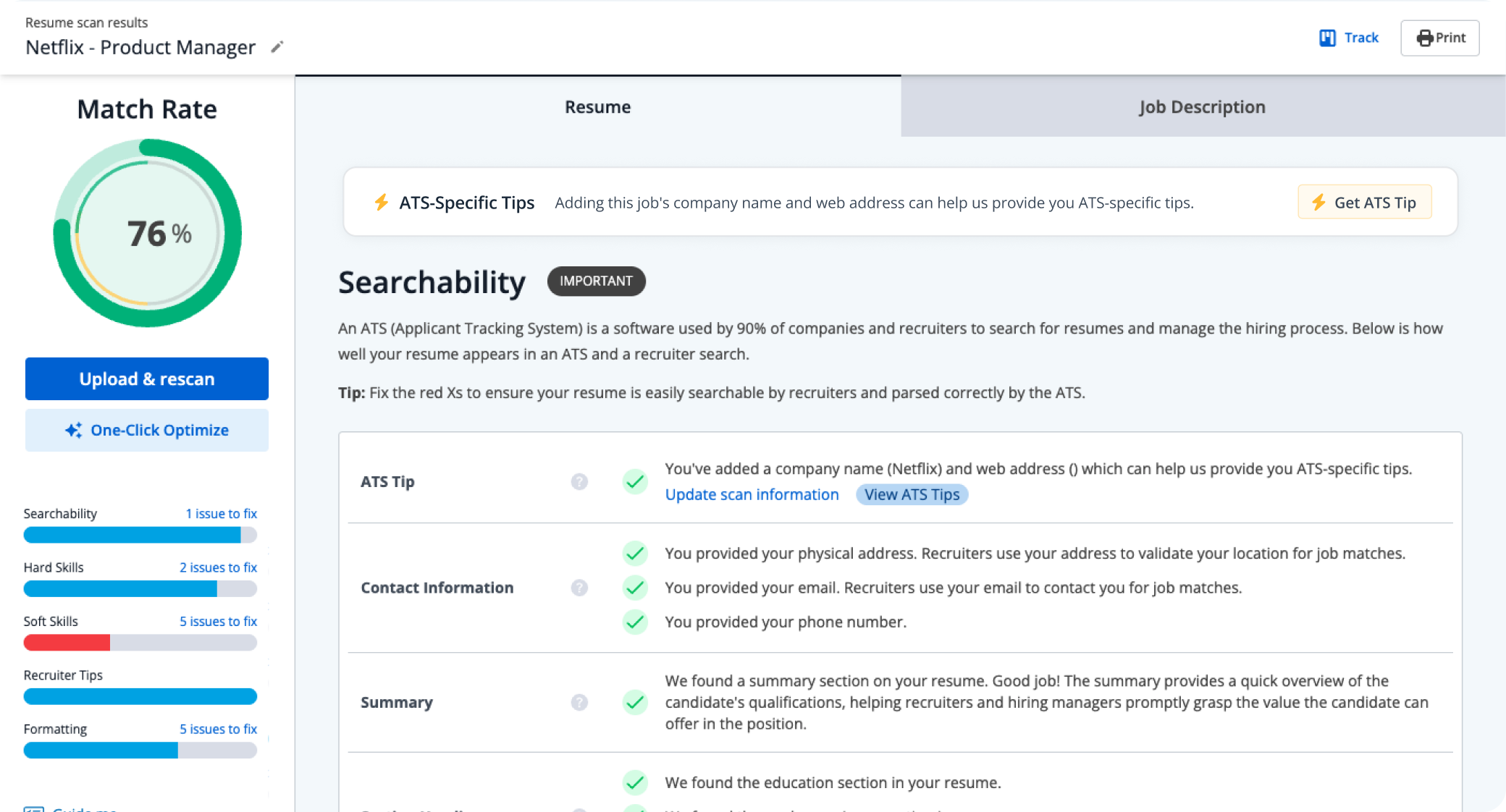Click the green checkmark in Summary row
The width and height of the screenshot is (1506, 812).
(635, 702)
